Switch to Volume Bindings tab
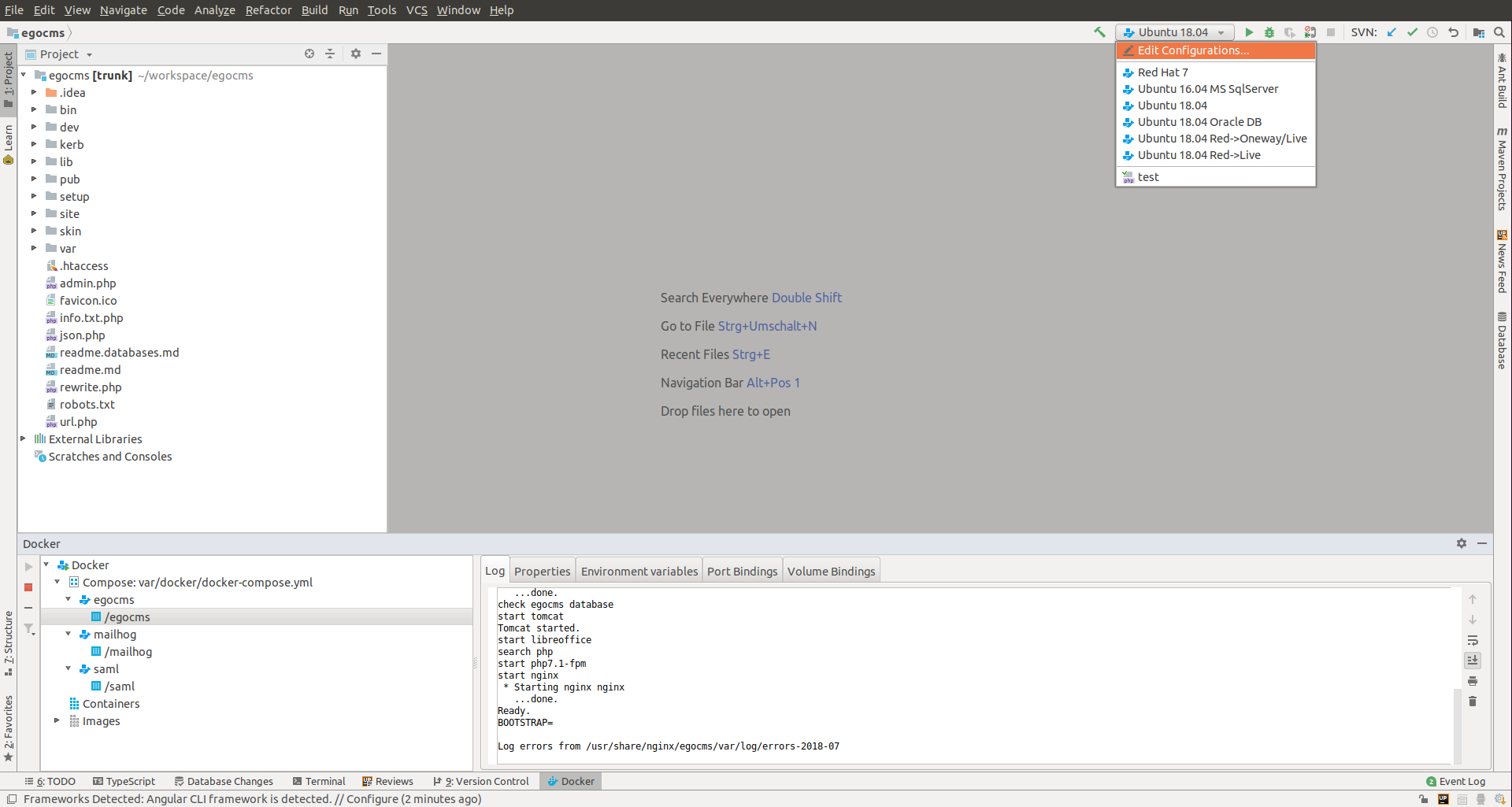 831,571
